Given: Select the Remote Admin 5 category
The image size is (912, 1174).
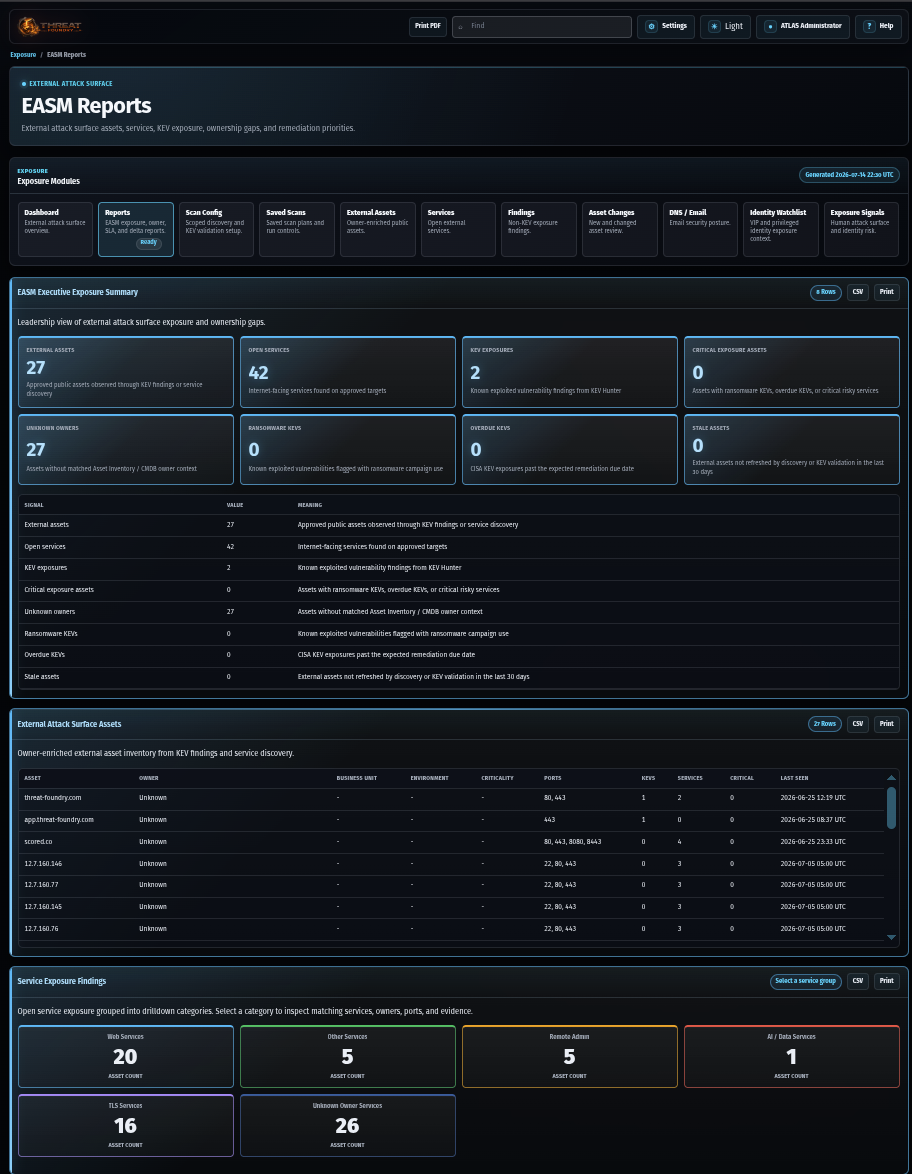Looking at the screenshot, I should pyautogui.click(x=570, y=1056).
